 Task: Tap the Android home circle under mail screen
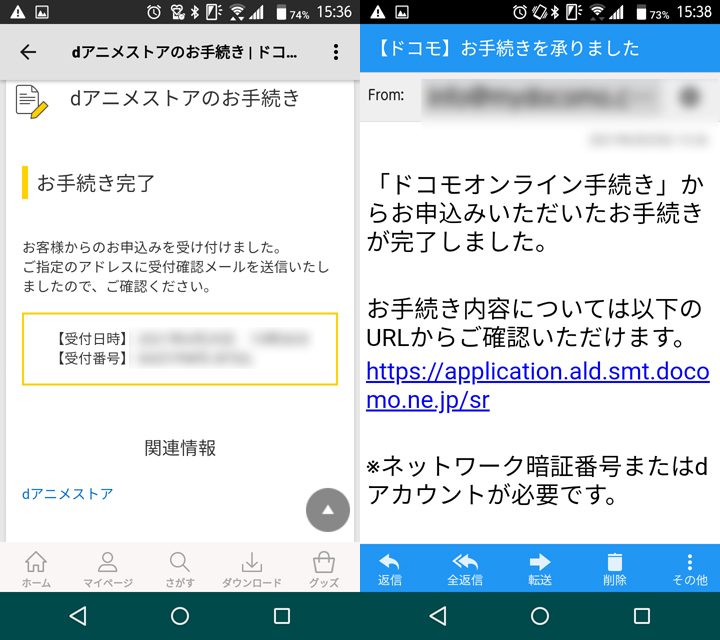[x=540, y=616]
